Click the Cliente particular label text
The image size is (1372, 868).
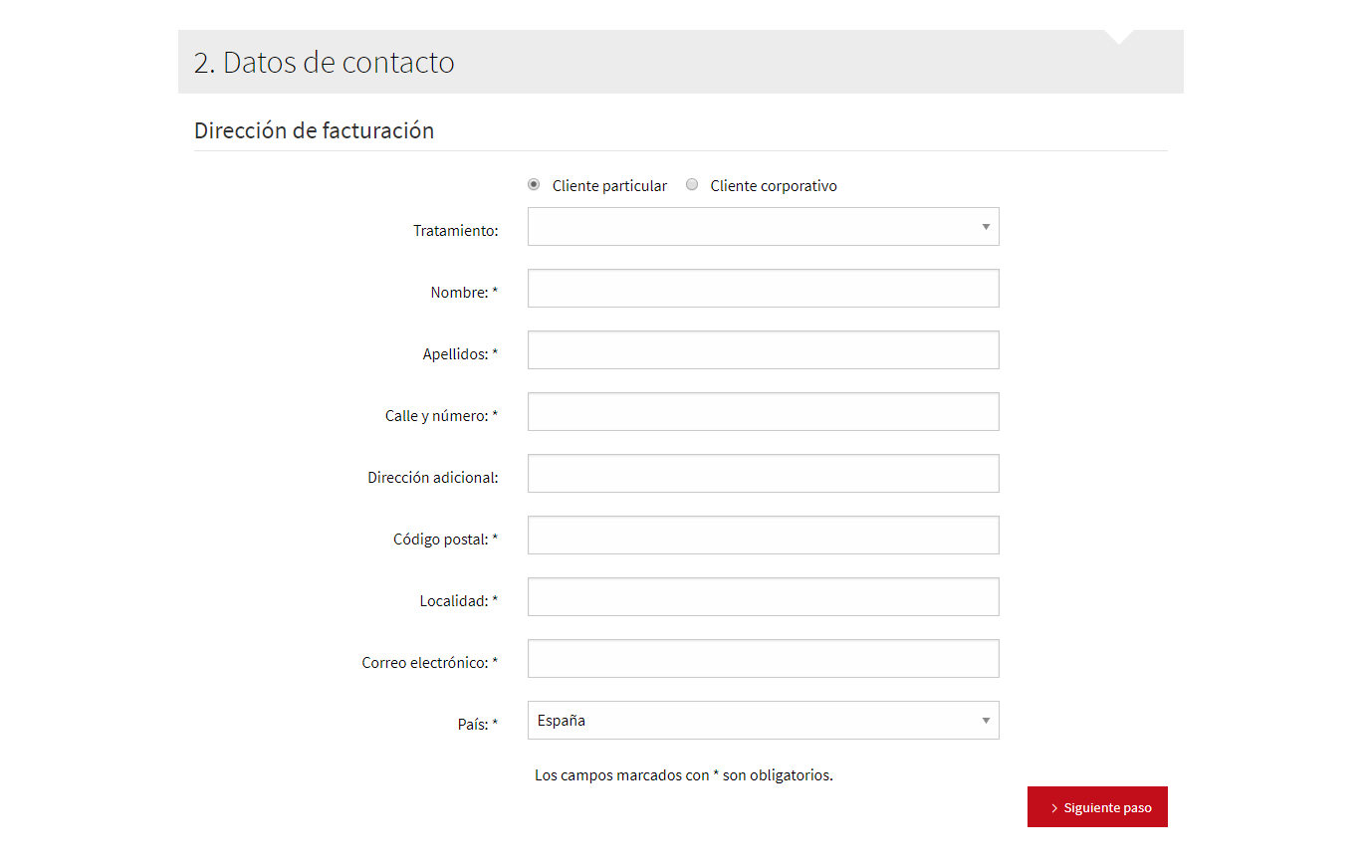point(609,186)
